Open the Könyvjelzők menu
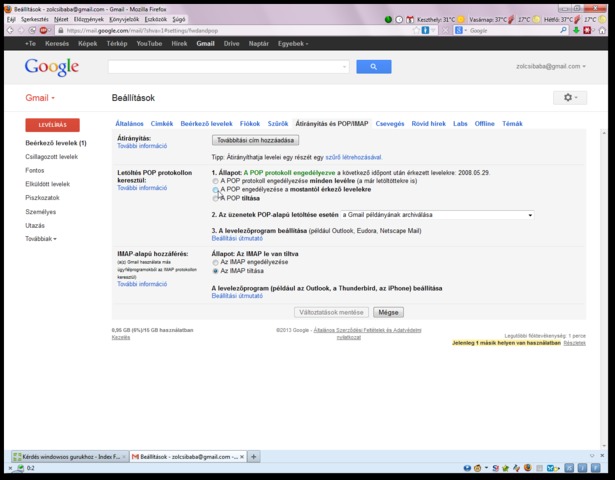Image resolution: width=615 pixels, height=480 pixels. 124,19
